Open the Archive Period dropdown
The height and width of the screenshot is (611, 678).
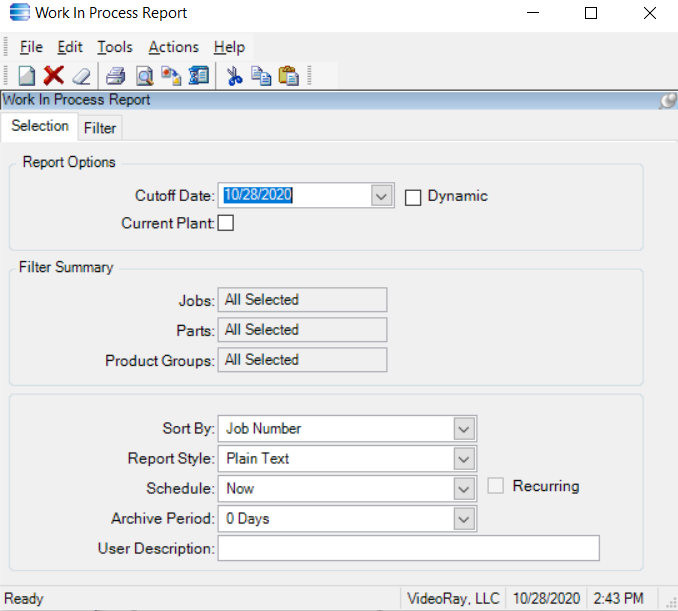tap(463, 519)
